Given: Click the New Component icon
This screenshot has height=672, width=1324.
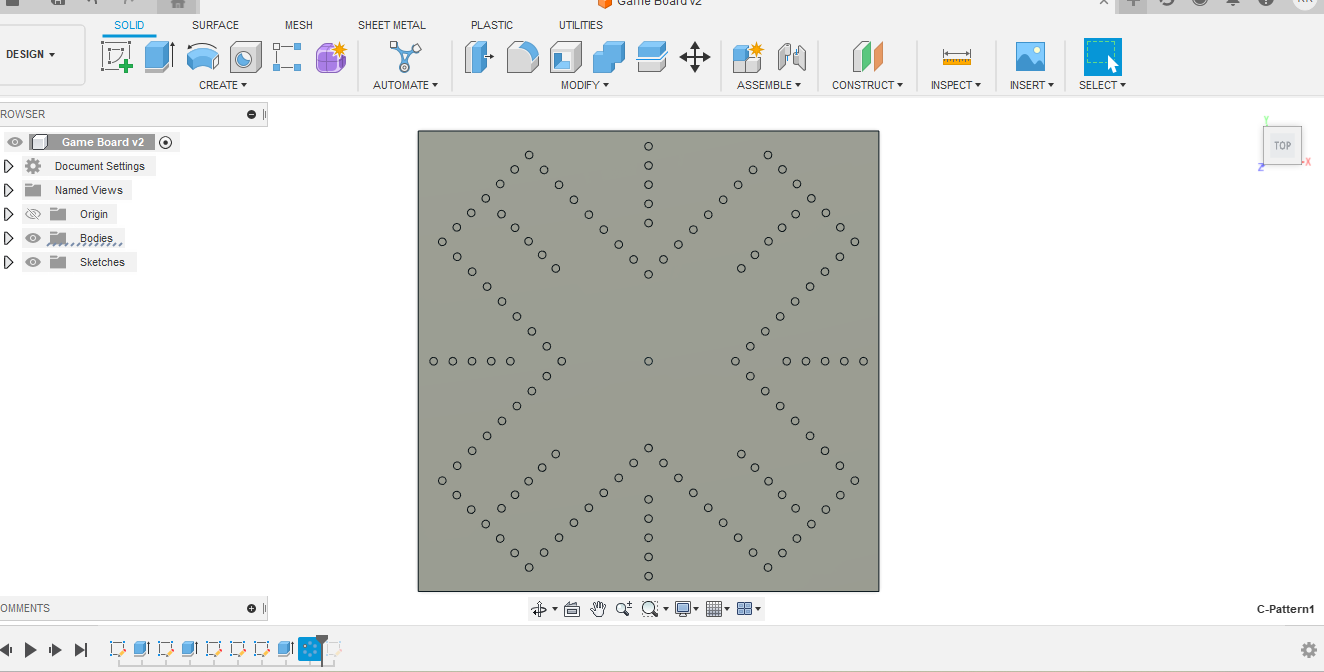Looking at the screenshot, I should point(747,57).
